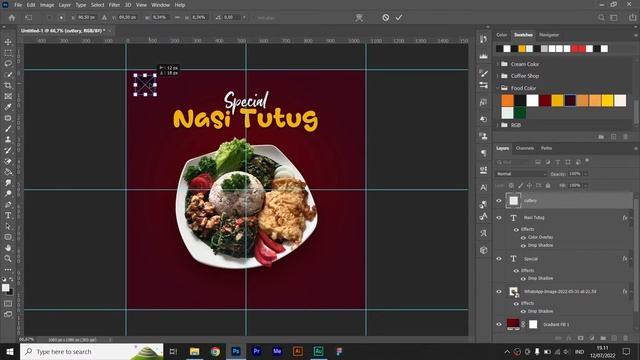Open the Image menu
Viewport: 640px width, 360px height.
pyautogui.click(x=47, y=5)
